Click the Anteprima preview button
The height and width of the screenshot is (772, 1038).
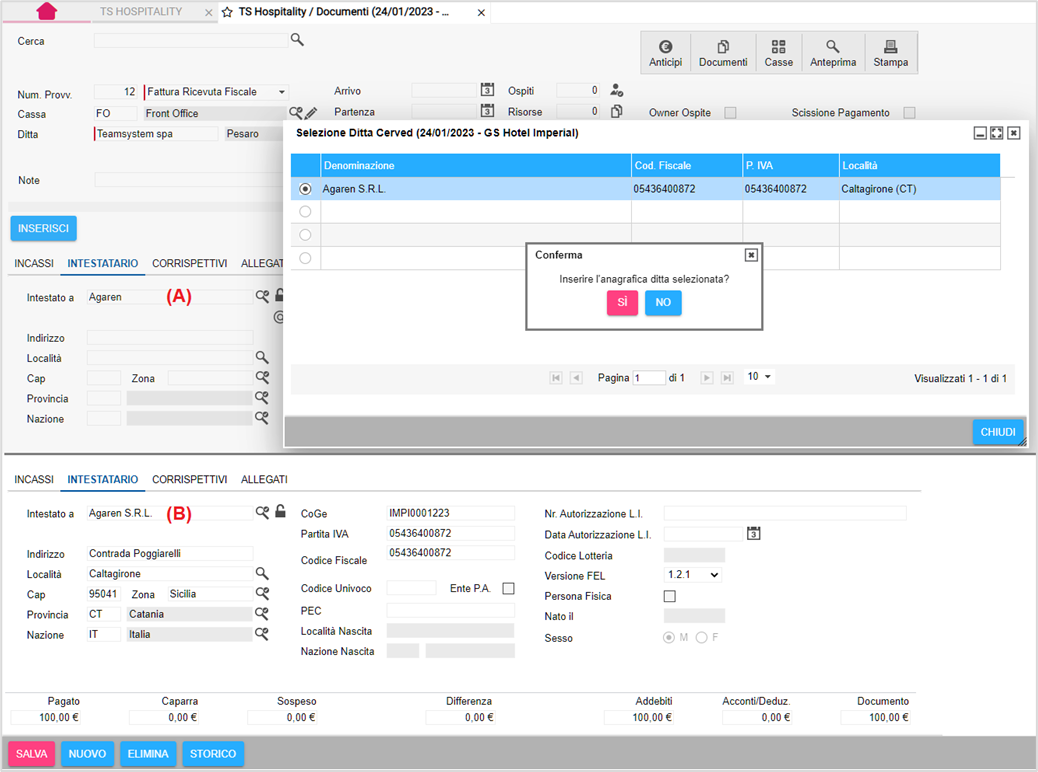[833, 53]
